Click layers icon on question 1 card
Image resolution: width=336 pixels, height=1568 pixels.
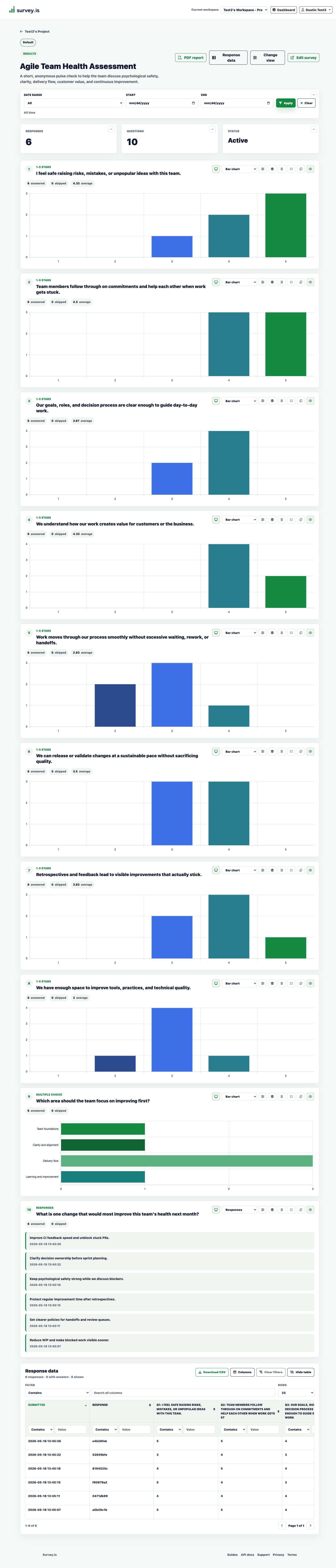tap(272, 169)
